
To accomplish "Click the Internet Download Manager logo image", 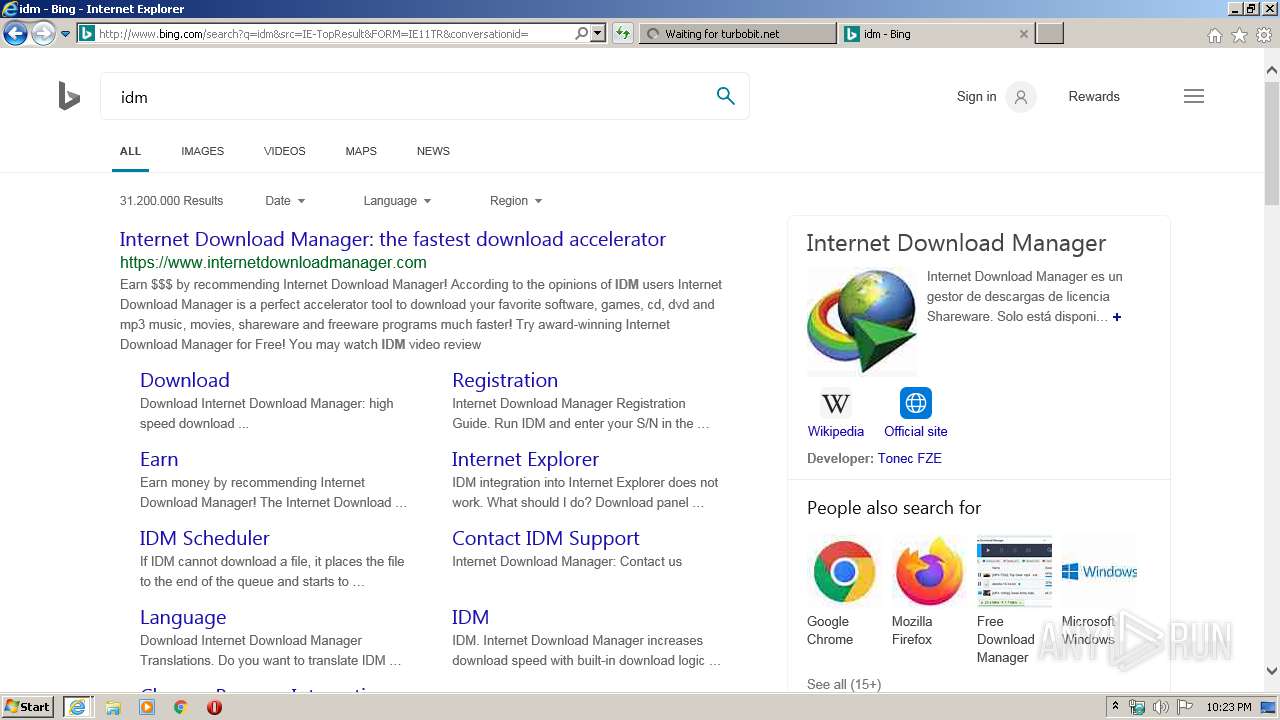I will (862, 321).
